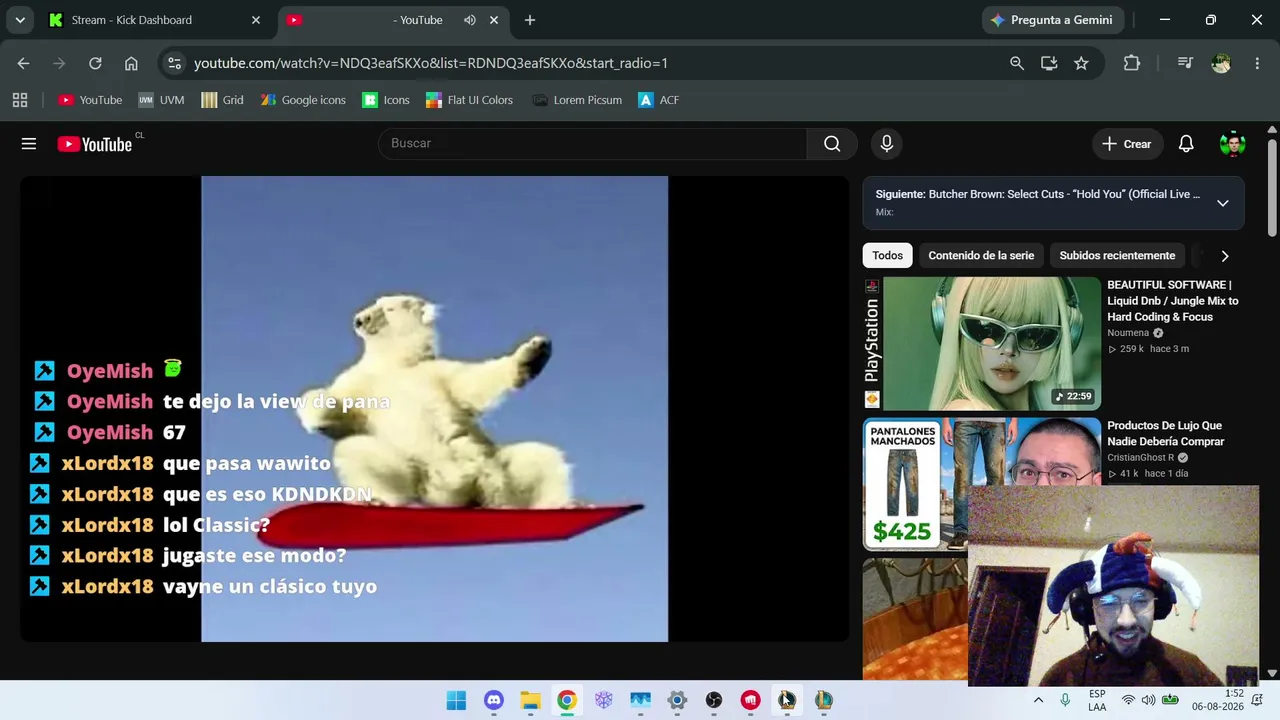Viewport: 1280px width, 720px height.
Task: View site information icon in the address bar
Action: 174,63
